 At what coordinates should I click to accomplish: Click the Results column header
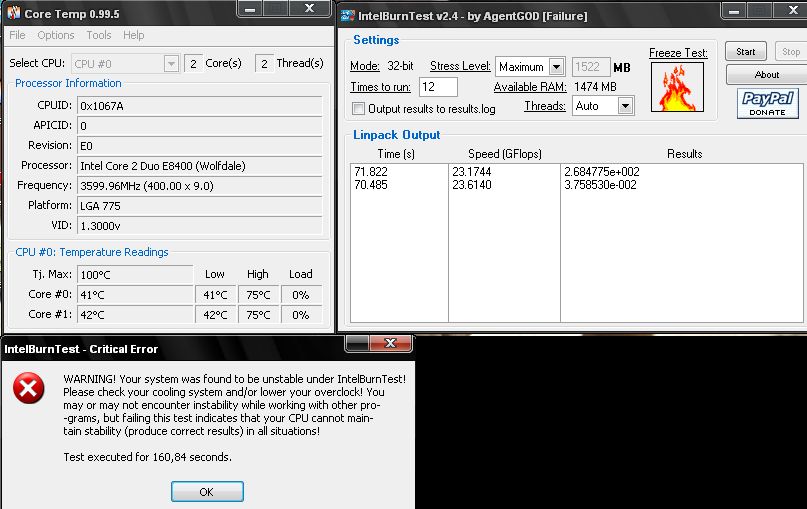(x=685, y=154)
